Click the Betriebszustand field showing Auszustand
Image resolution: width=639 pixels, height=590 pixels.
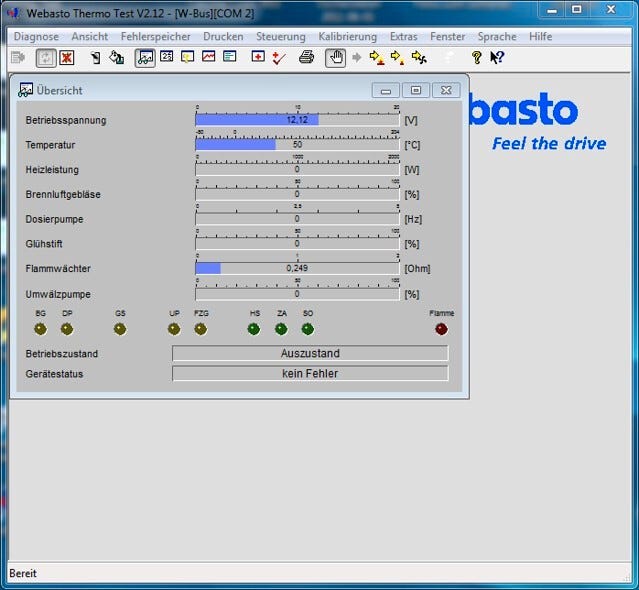click(x=310, y=353)
